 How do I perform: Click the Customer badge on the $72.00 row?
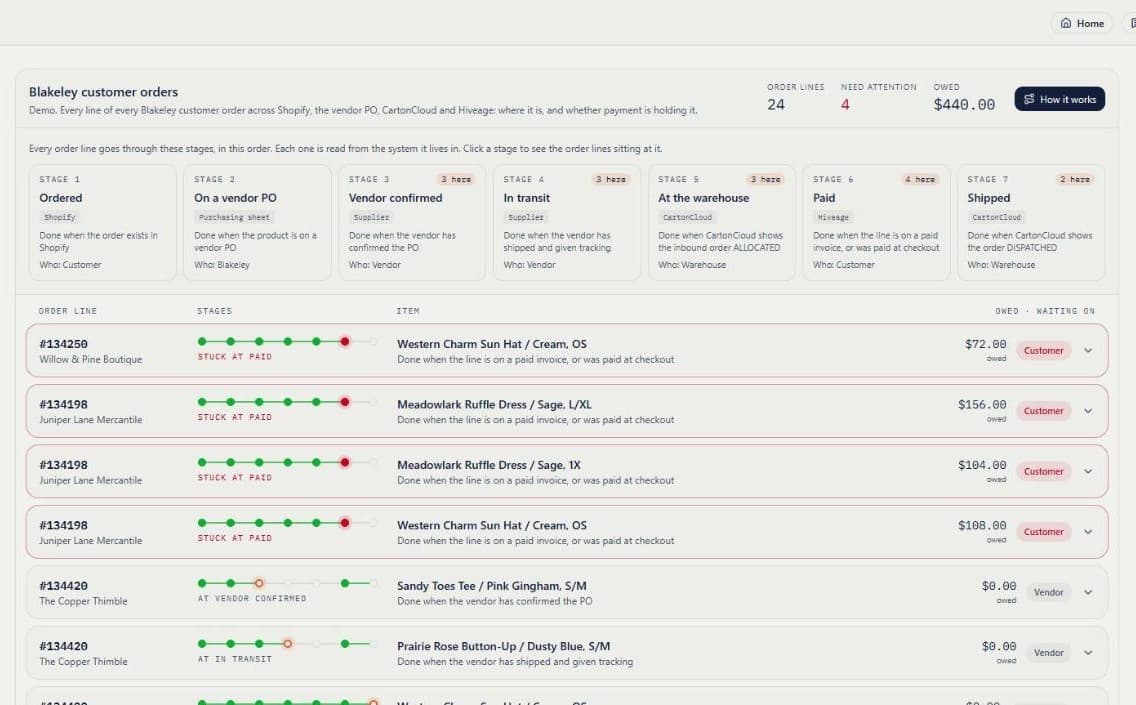point(1043,351)
